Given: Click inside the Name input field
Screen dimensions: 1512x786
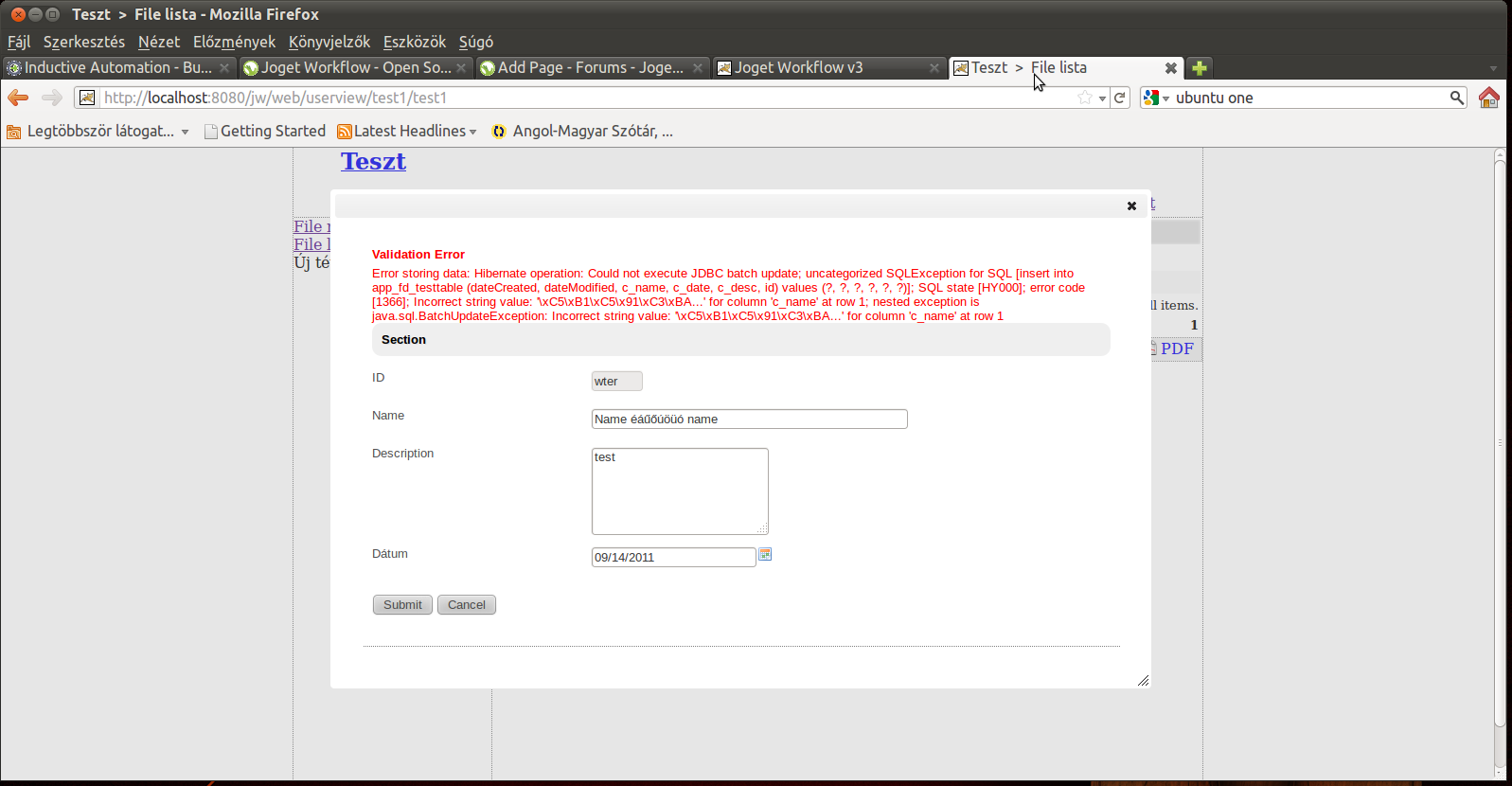Looking at the screenshot, I should (x=750, y=420).
